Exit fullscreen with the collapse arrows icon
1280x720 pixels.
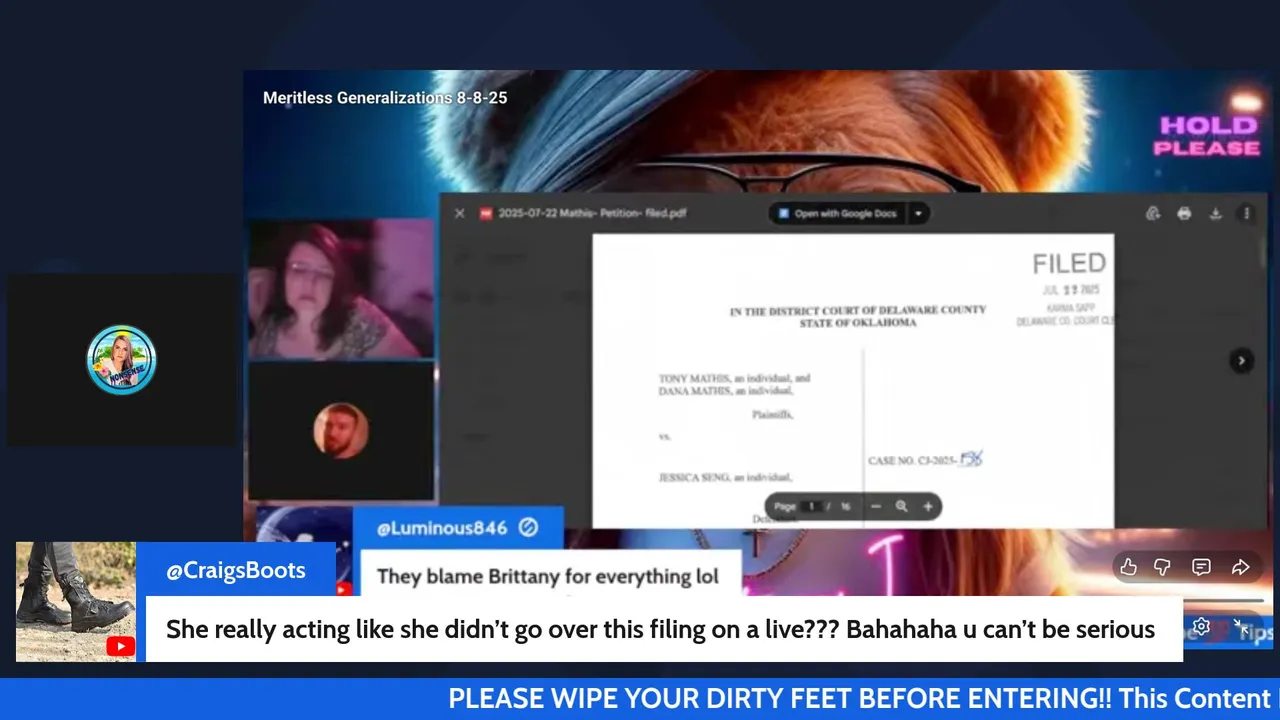click(1240, 627)
